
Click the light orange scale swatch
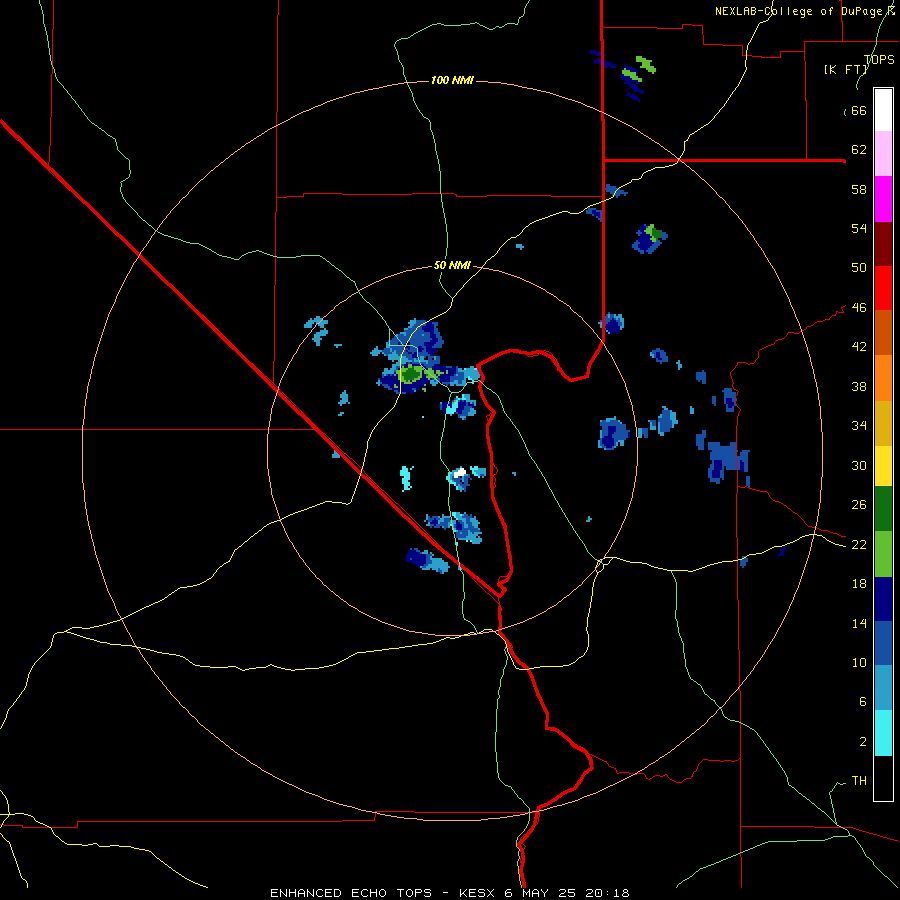click(883, 378)
